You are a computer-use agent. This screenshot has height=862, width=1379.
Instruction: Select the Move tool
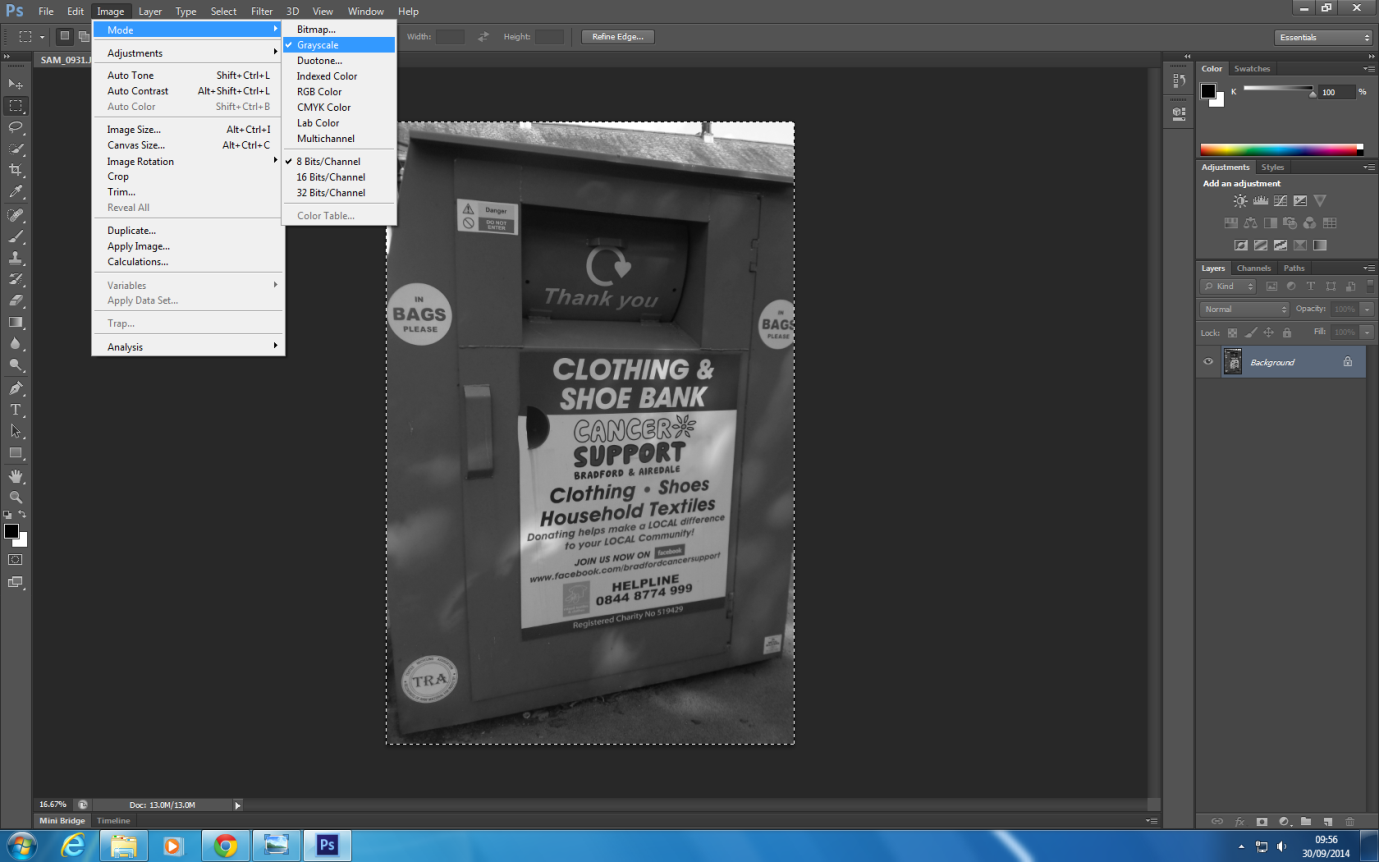(x=16, y=84)
